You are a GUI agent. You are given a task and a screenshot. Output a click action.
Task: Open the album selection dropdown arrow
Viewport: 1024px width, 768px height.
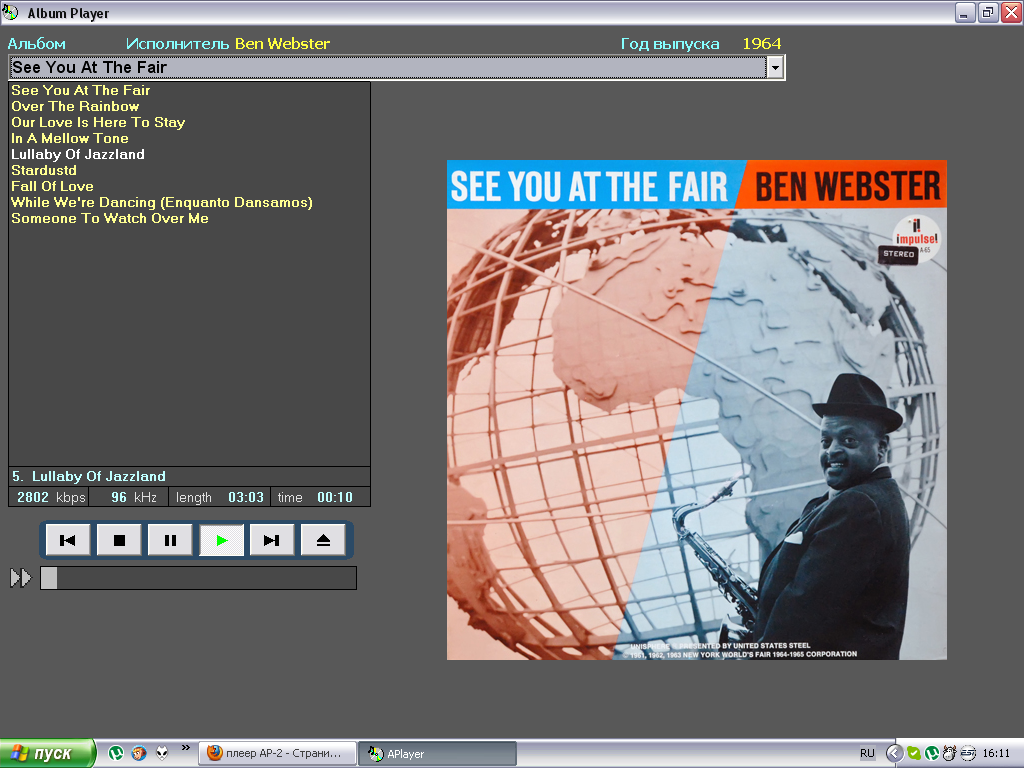tap(775, 67)
